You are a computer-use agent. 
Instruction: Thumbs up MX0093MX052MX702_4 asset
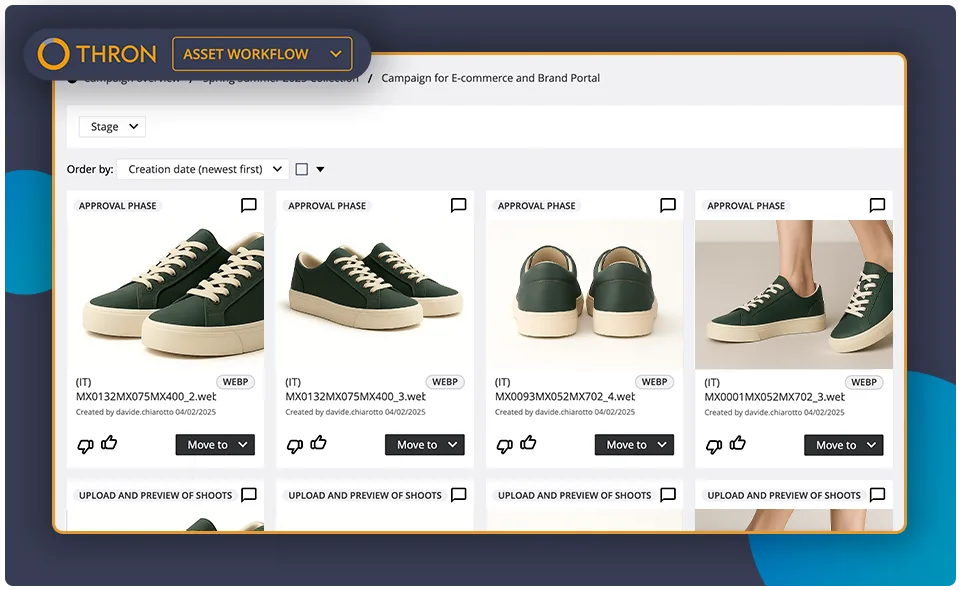click(x=528, y=442)
